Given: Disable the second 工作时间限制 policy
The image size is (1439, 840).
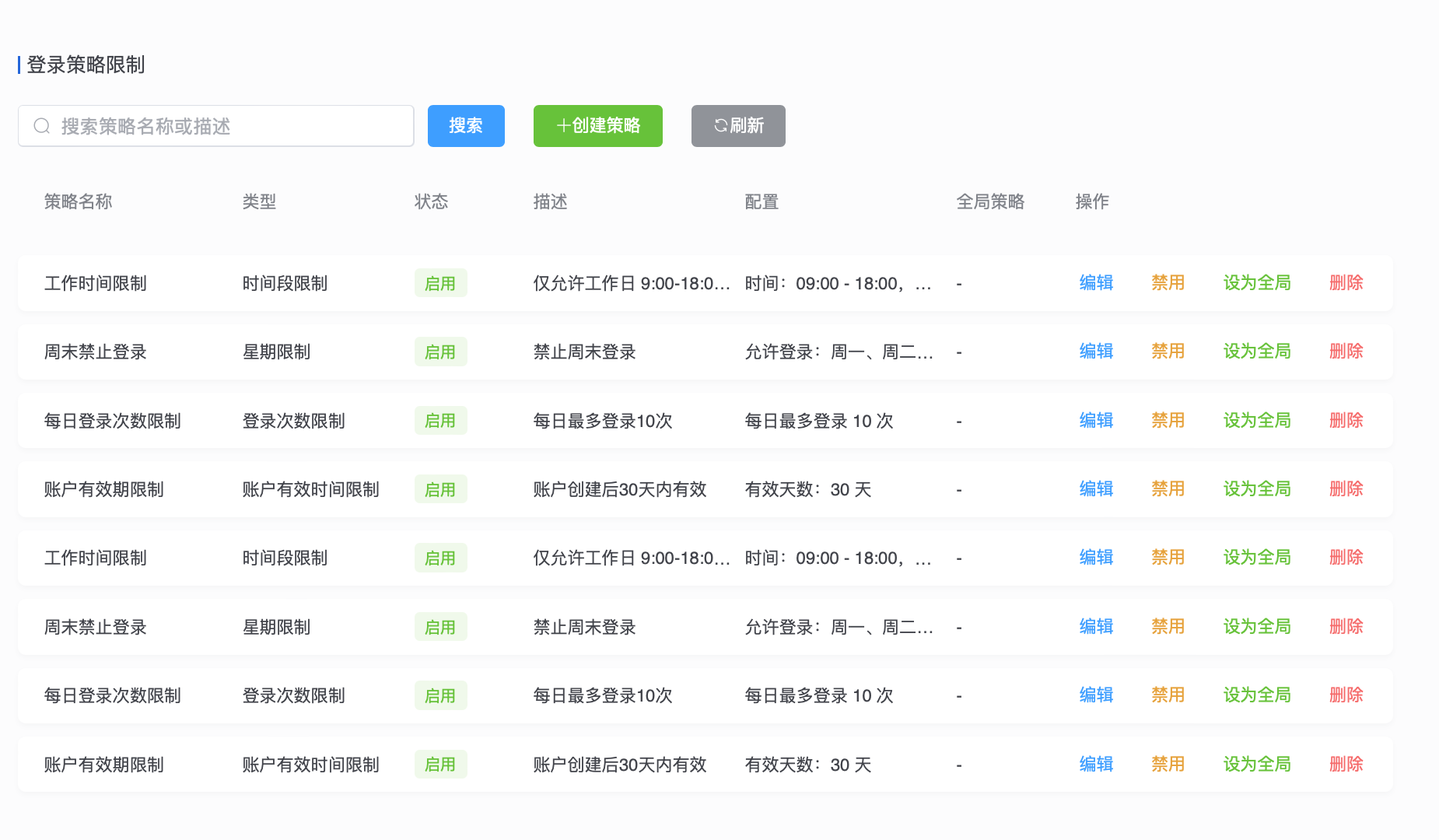Looking at the screenshot, I should pyautogui.click(x=1168, y=558).
